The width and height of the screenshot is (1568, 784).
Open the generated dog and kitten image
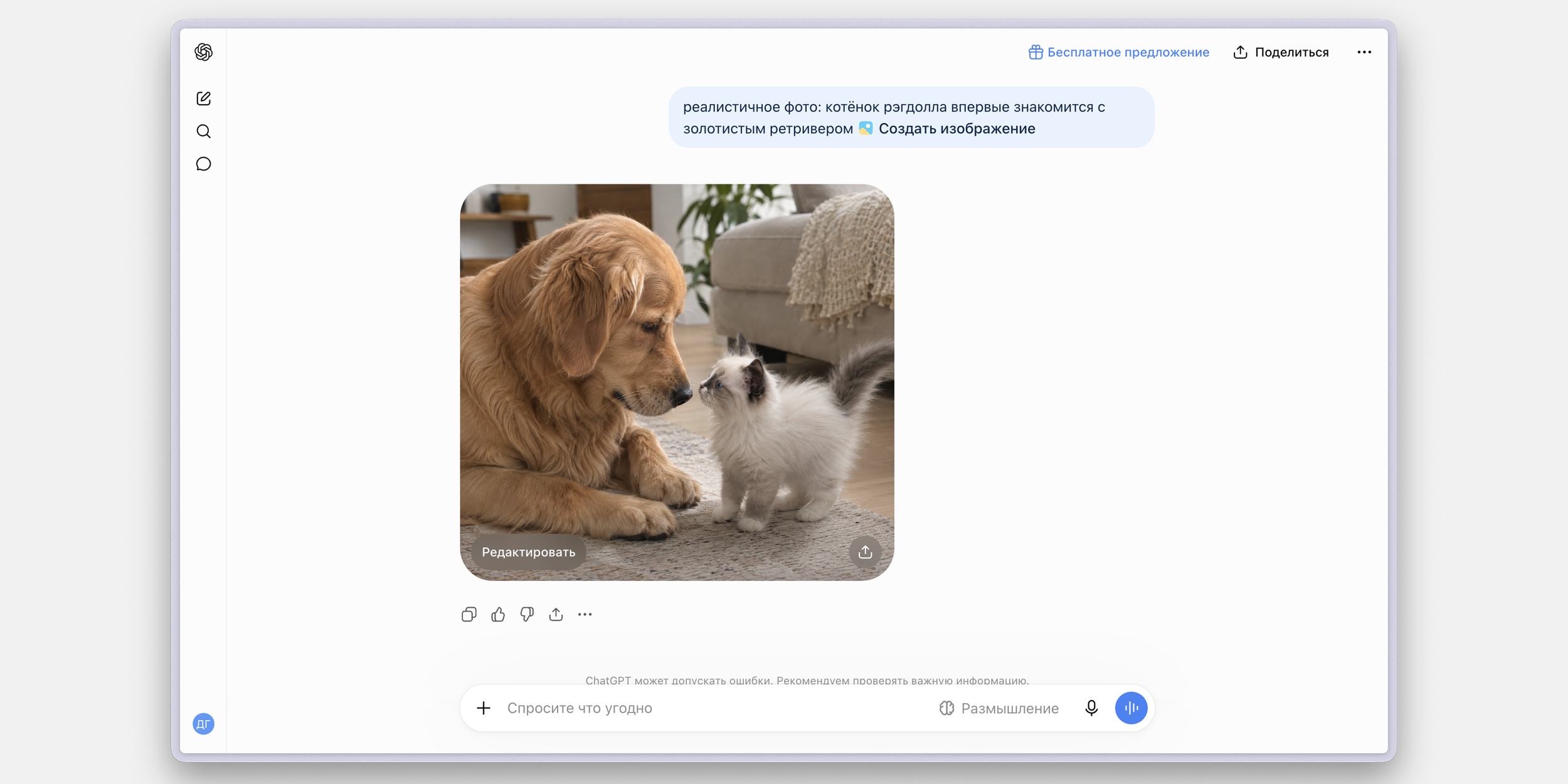677,382
